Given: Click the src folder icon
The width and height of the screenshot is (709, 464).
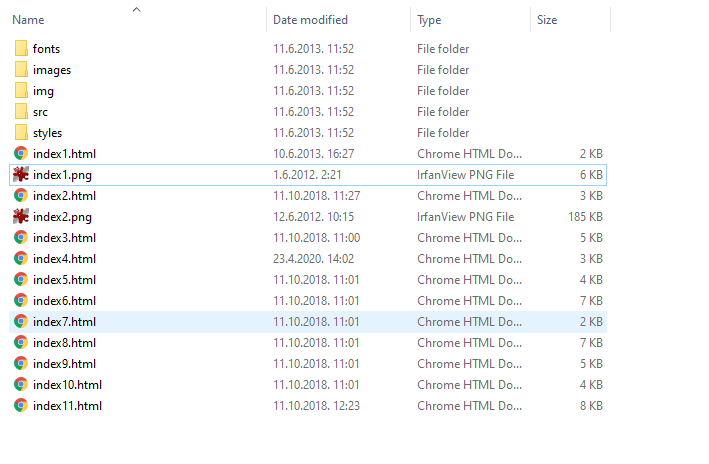Looking at the screenshot, I should (22, 112).
